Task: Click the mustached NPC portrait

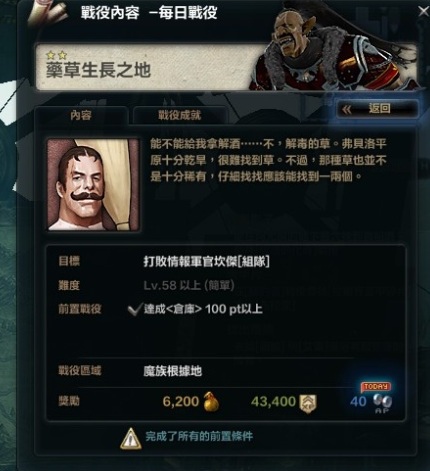Action: [x=93, y=185]
